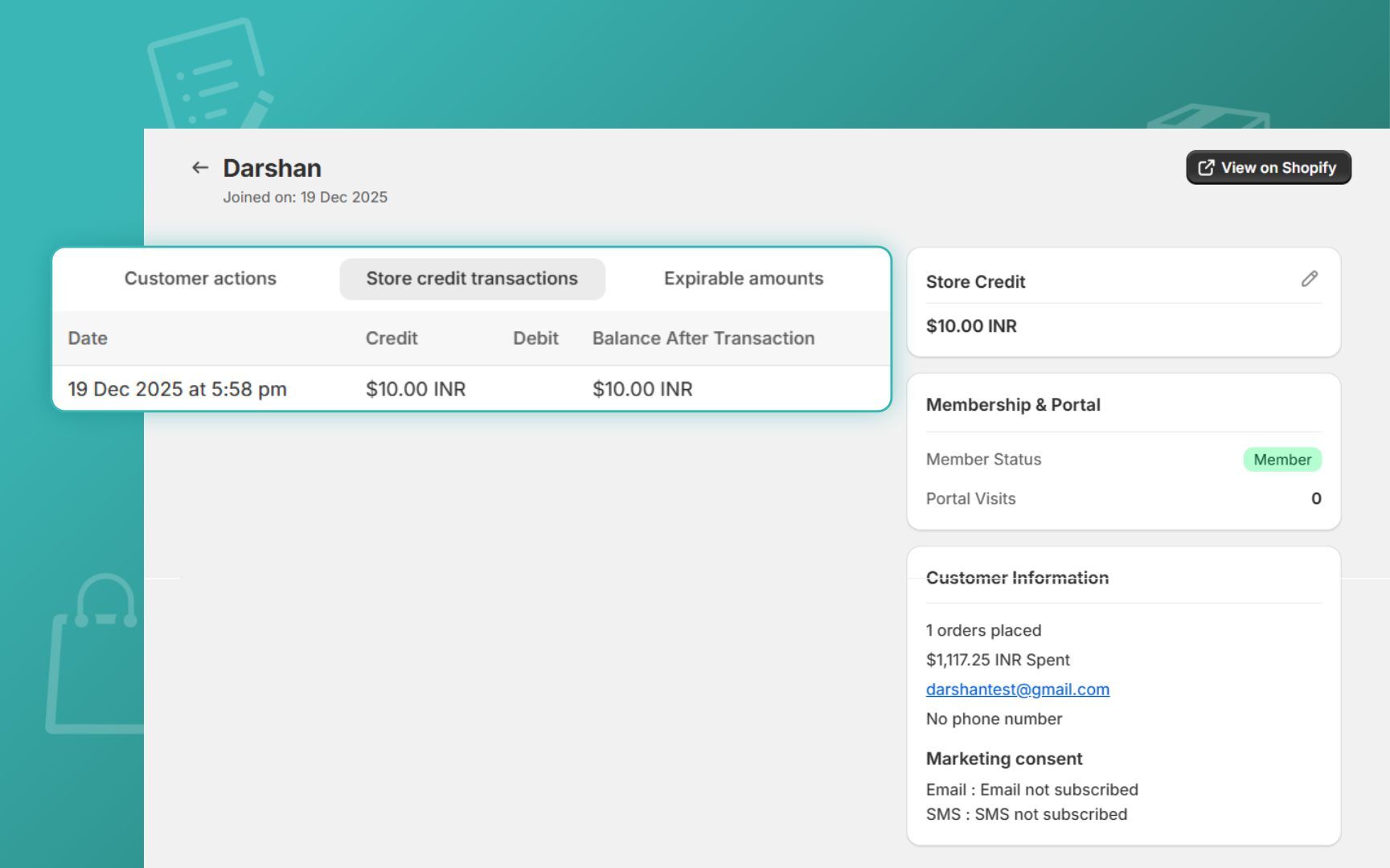Click the Customer Information heading
Screen dimensions: 1390x868
pyautogui.click(x=1017, y=577)
